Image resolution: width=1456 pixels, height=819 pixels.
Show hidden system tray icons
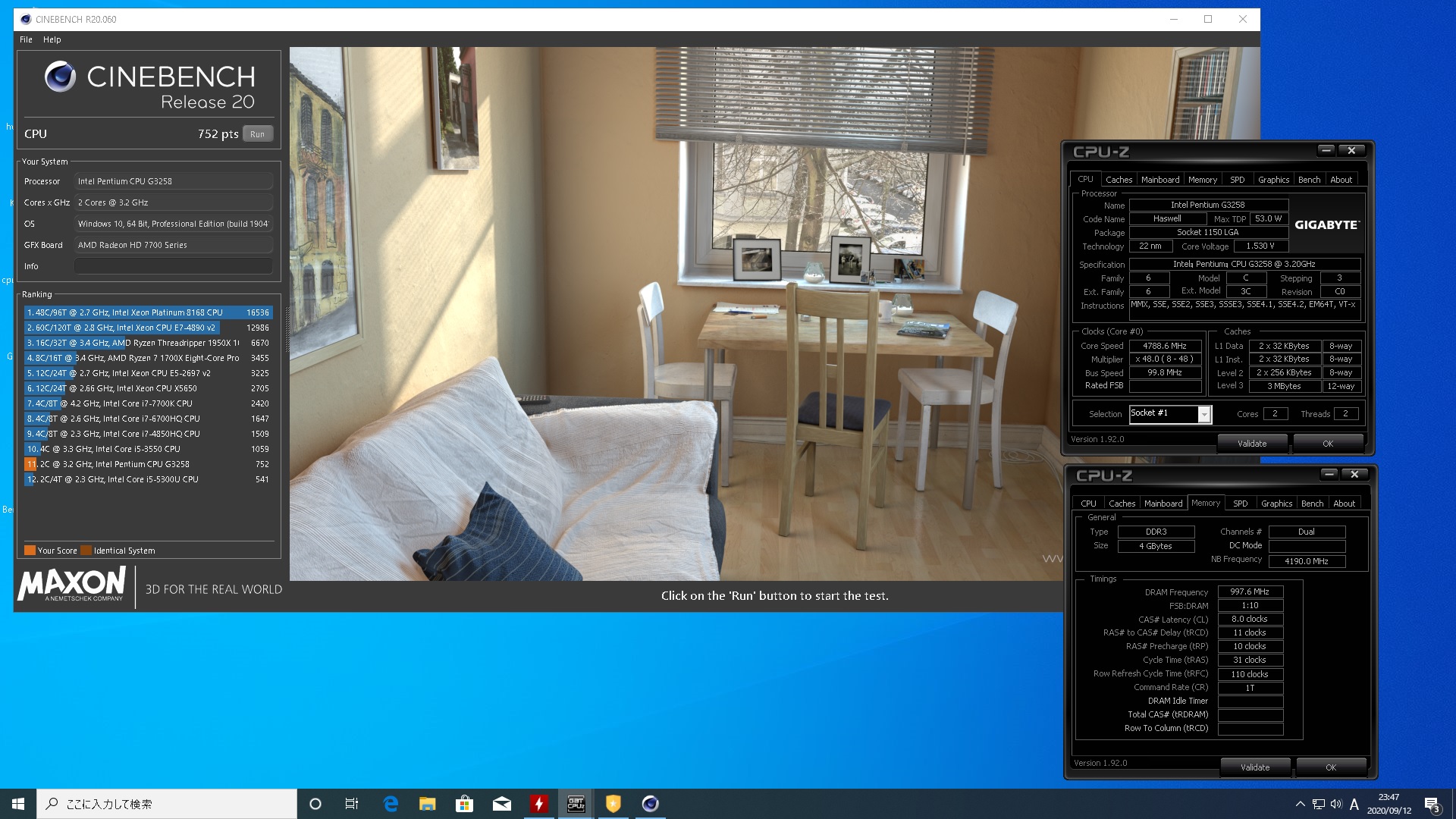click(x=1301, y=804)
